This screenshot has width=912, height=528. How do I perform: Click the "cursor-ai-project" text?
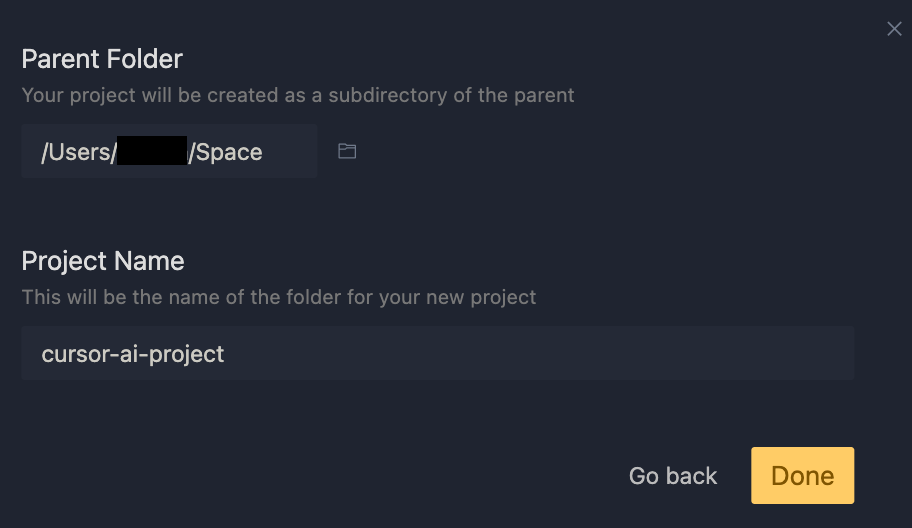133,354
